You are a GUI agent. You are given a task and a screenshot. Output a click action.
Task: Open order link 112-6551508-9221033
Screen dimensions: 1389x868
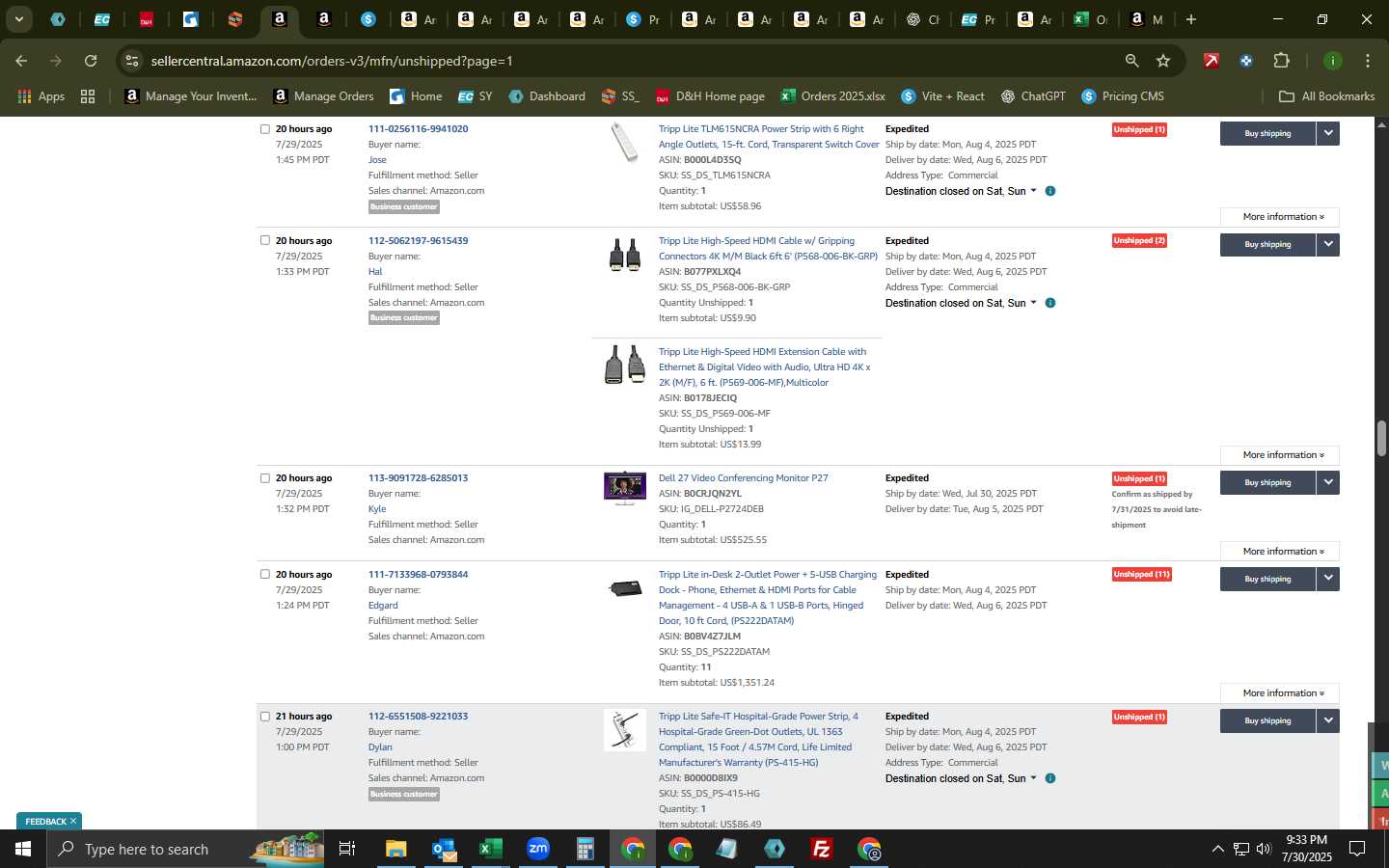tap(418, 717)
